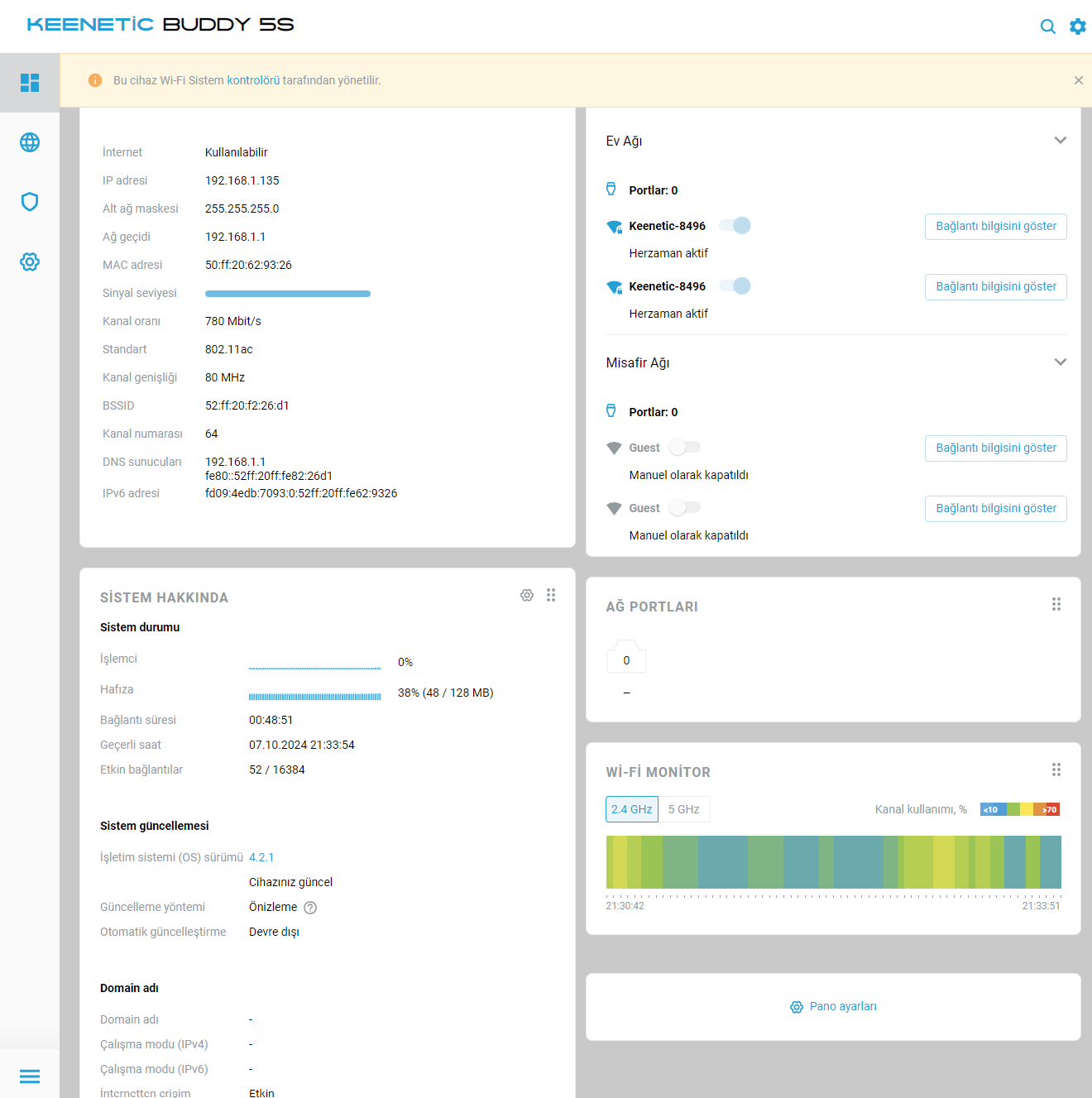Viewport: 1092px width, 1098px height.
Task: Open the network security shield icon
Action: [30, 202]
